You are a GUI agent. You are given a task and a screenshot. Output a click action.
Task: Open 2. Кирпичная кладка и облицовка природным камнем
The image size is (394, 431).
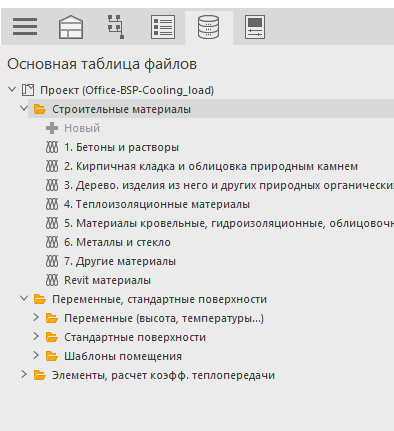[x=211, y=166]
